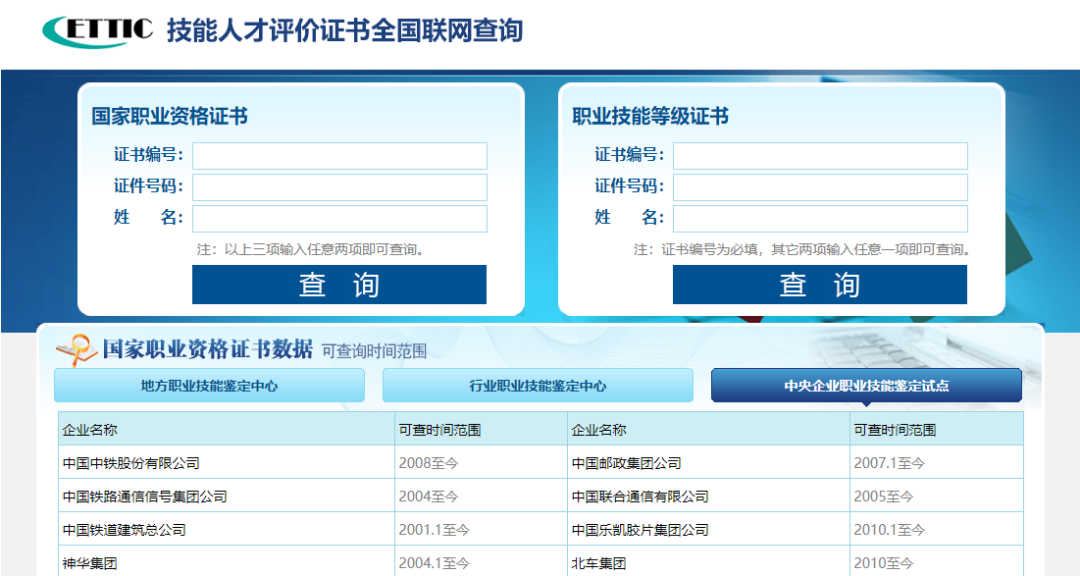Screen dimensions: 1080x576
Task: Click 证件号码 field under 国家职业资格证书
Action: point(340,187)
